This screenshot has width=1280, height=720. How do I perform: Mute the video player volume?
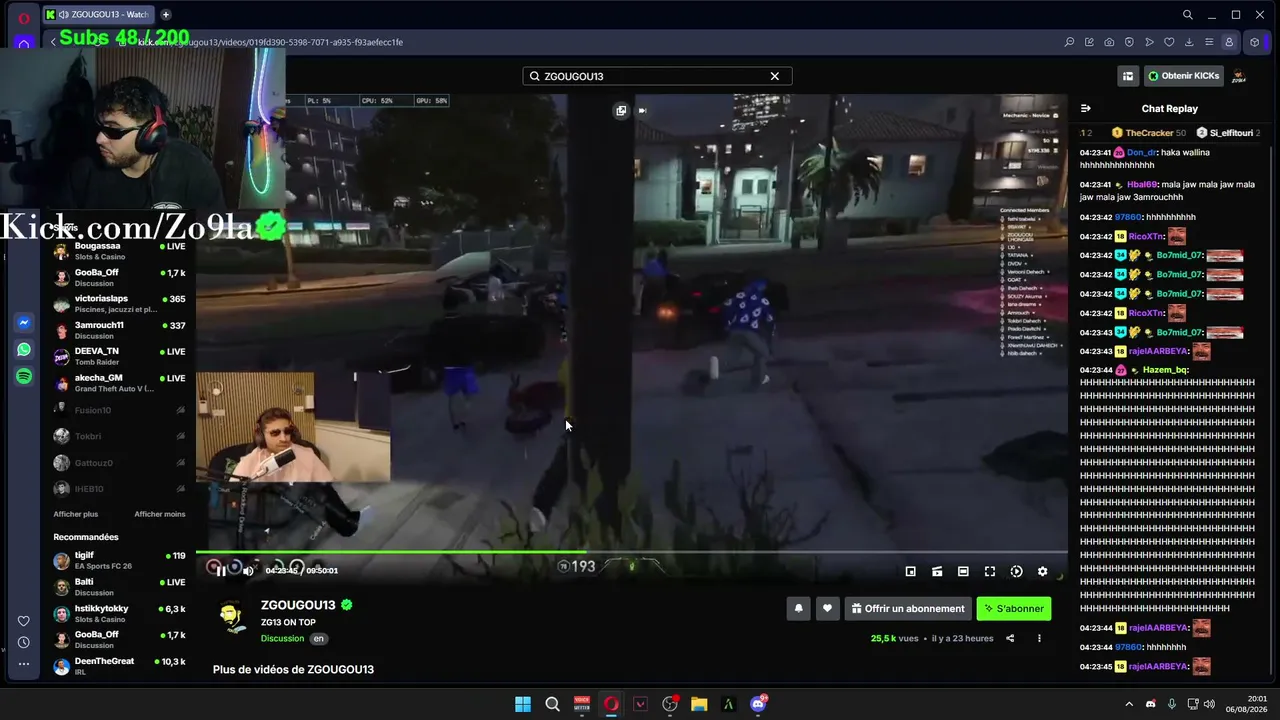click(248, 571)
